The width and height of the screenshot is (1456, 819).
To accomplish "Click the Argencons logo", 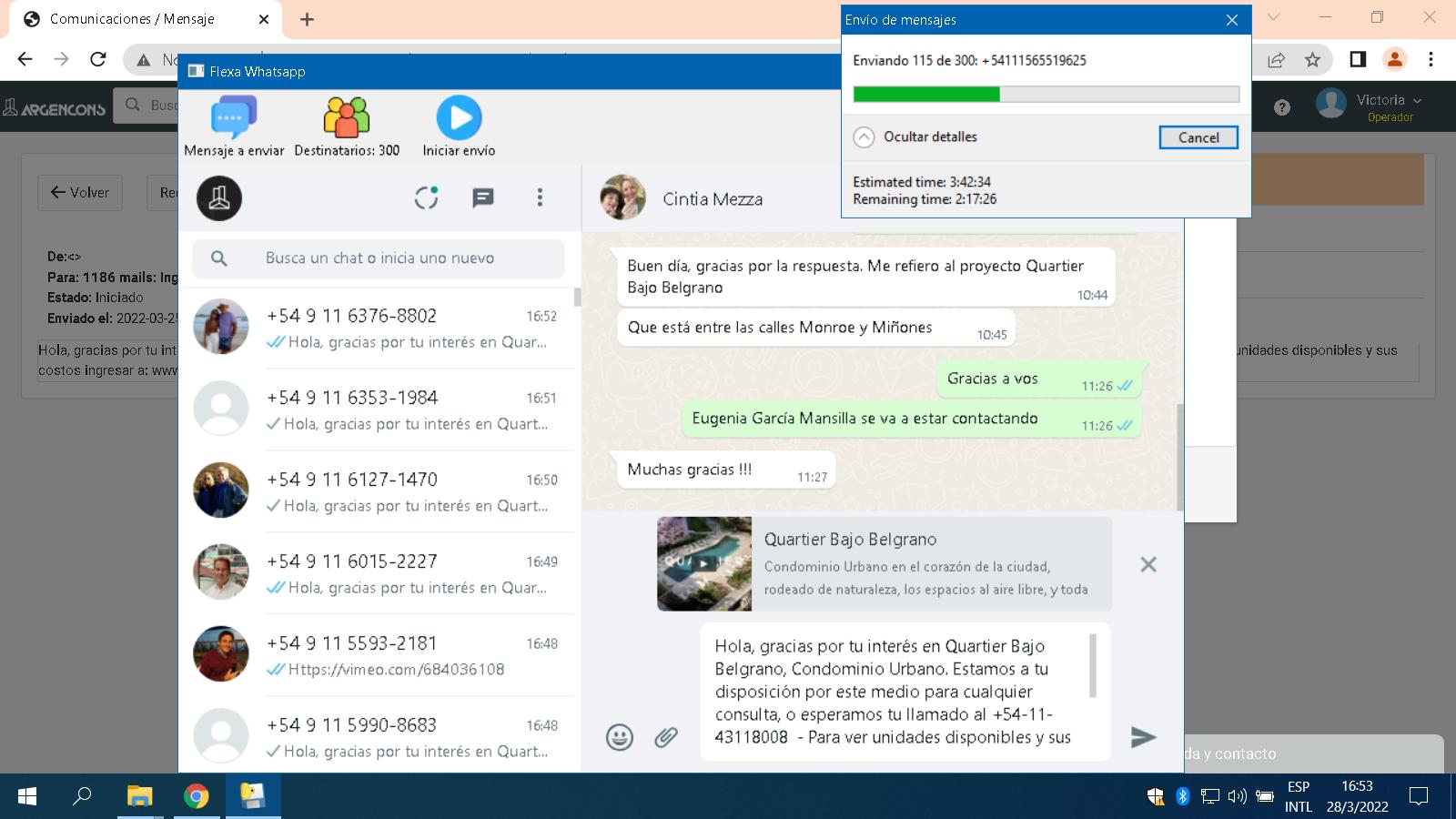I will (x=55, y=108).
